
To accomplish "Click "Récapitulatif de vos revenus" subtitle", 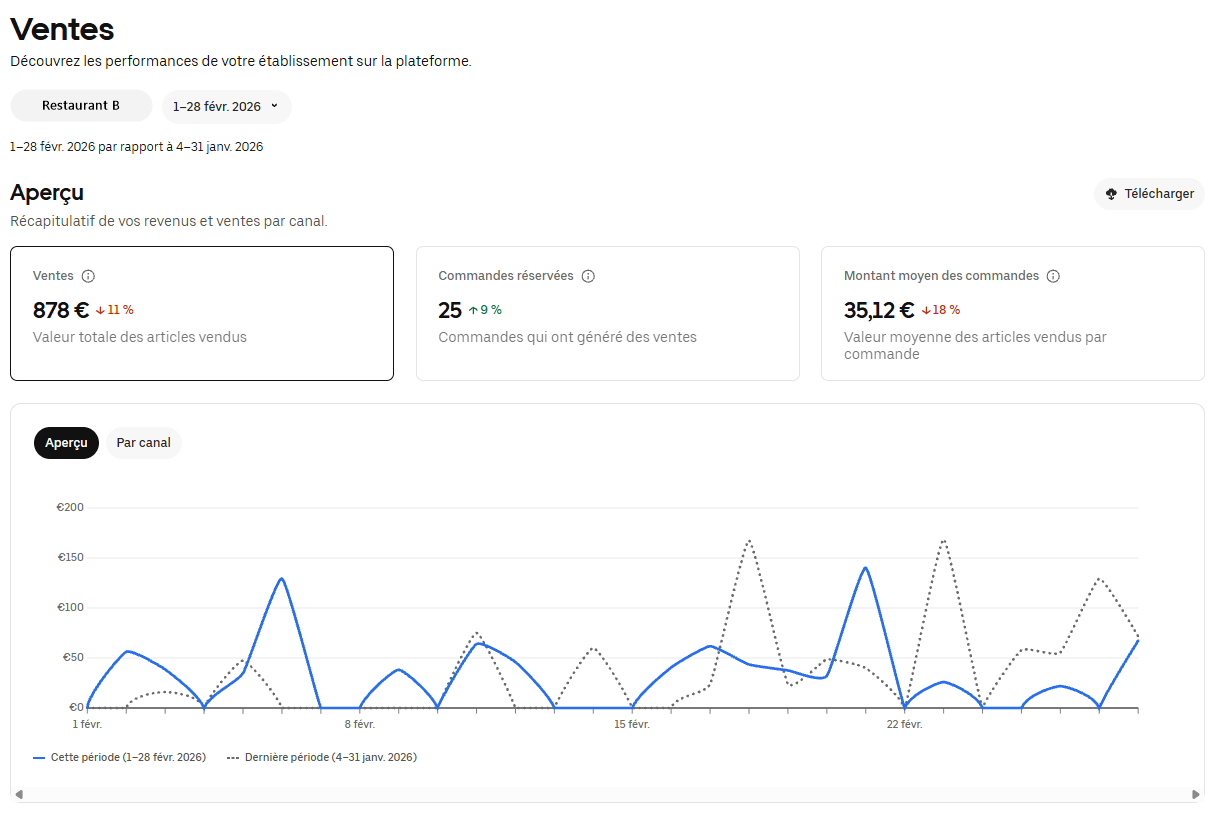I will click(169, 221).
